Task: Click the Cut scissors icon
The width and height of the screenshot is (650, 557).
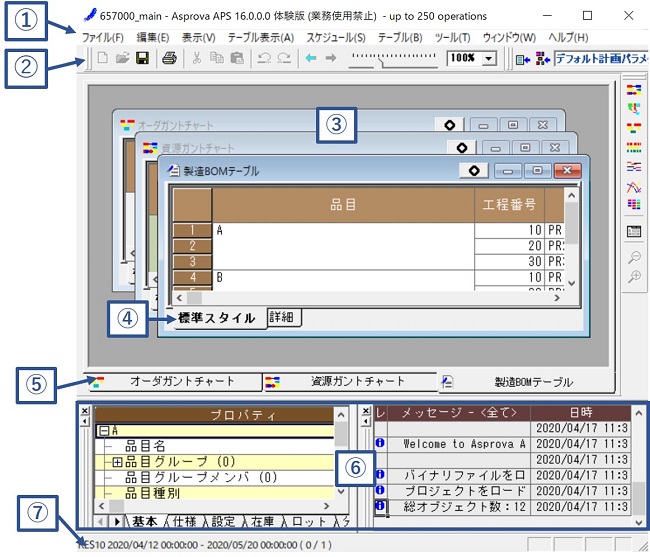Action: 197,58
